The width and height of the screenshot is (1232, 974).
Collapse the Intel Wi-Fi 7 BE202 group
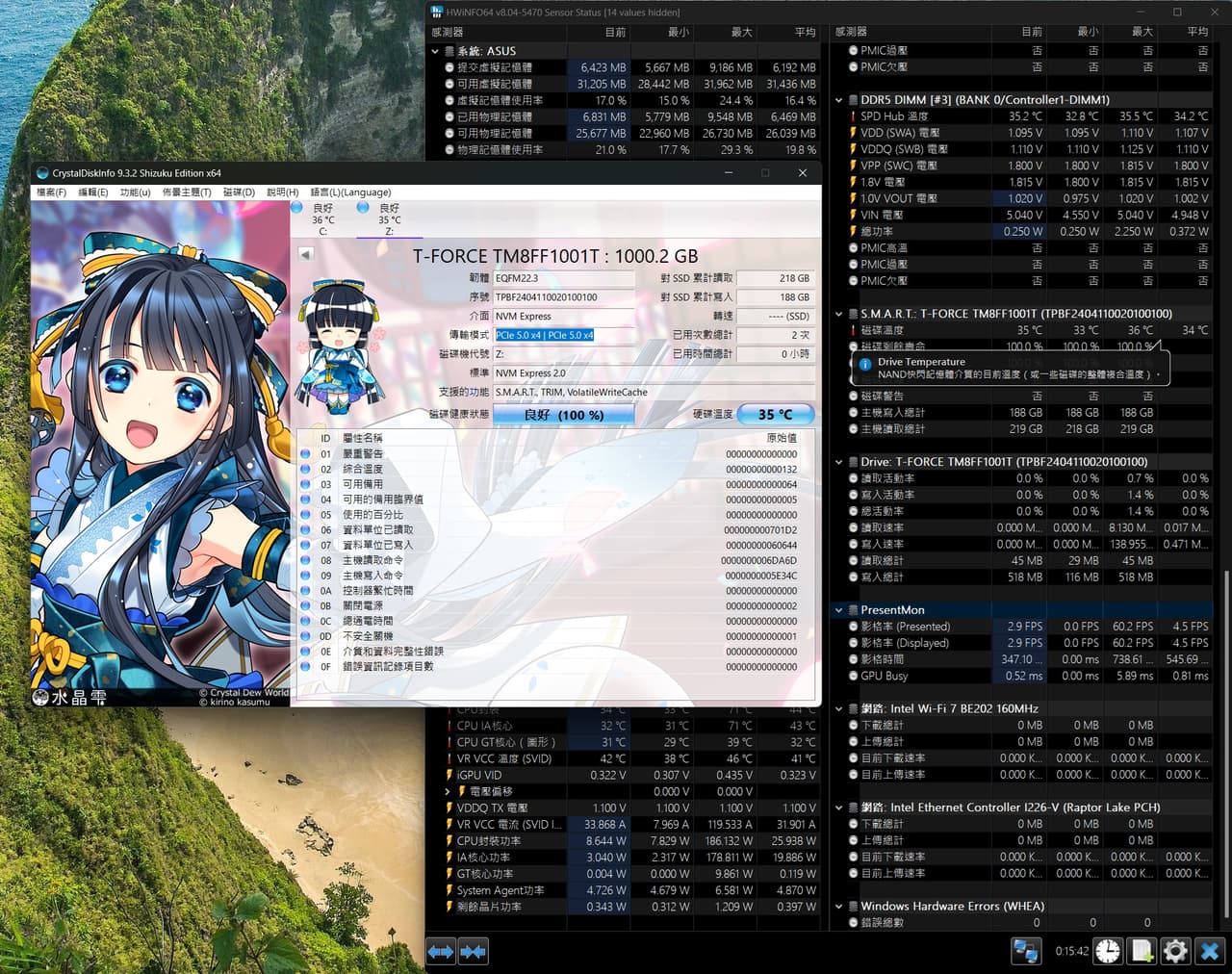click(839, 708)
